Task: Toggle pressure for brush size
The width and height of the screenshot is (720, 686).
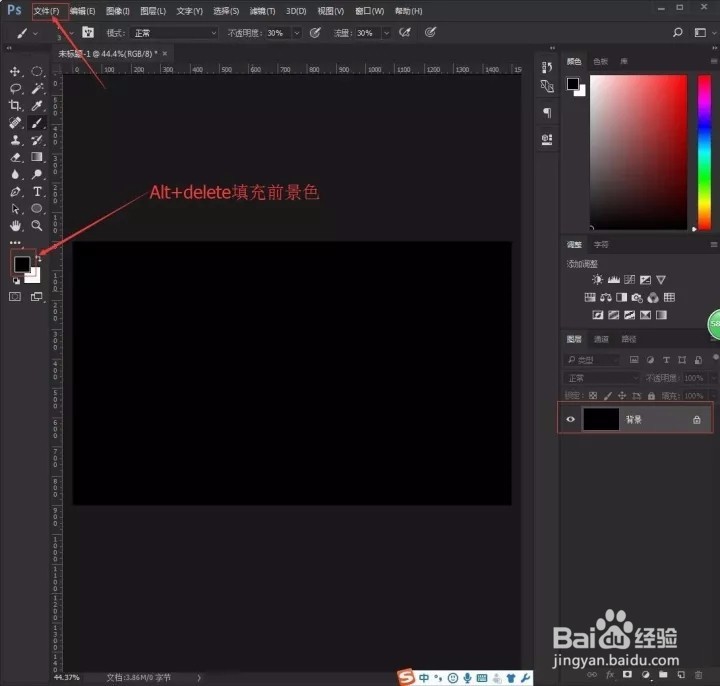Action: [x=430, y=32]
